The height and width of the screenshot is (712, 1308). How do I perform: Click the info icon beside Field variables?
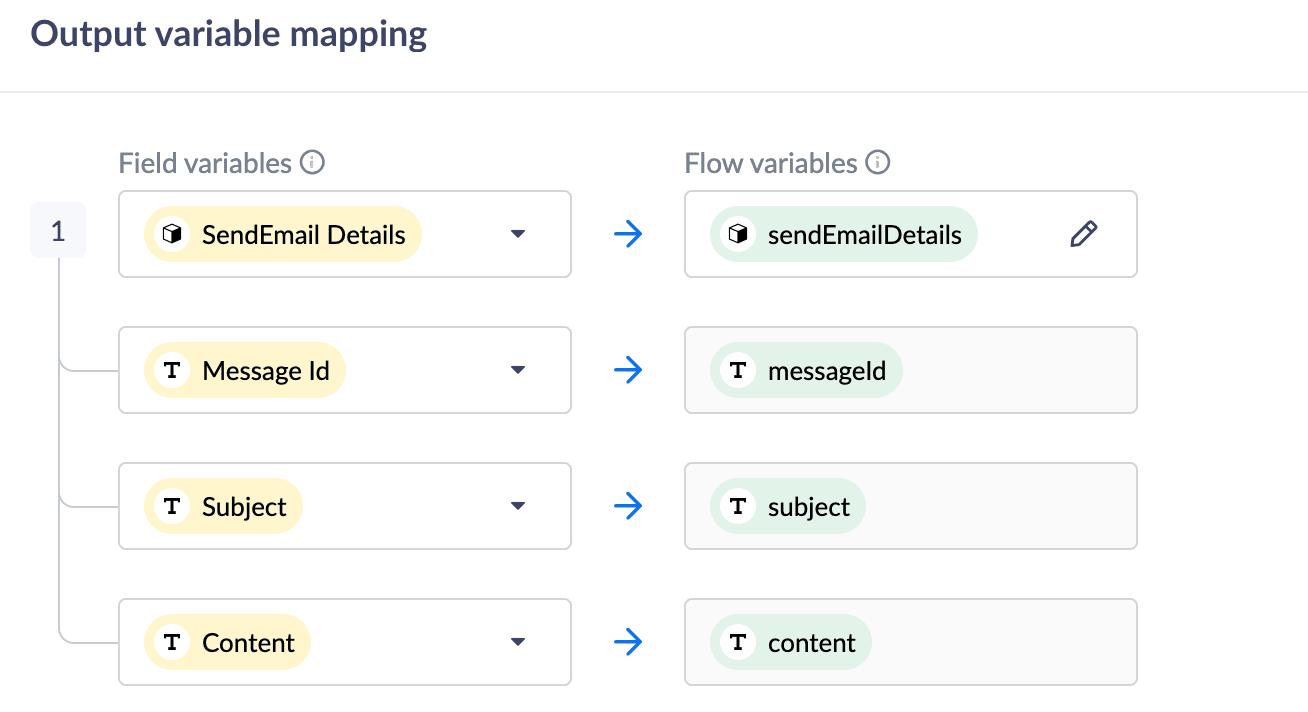[313, 163]
